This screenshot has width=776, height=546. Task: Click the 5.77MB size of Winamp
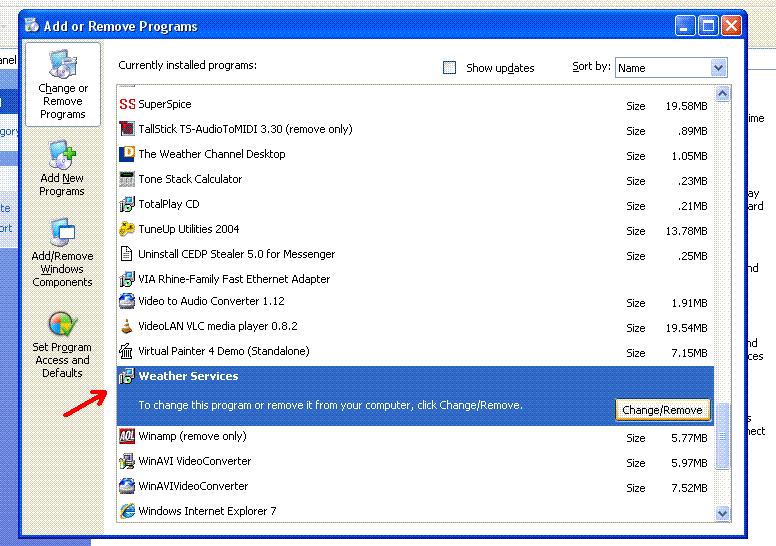(x=689, y=438)
